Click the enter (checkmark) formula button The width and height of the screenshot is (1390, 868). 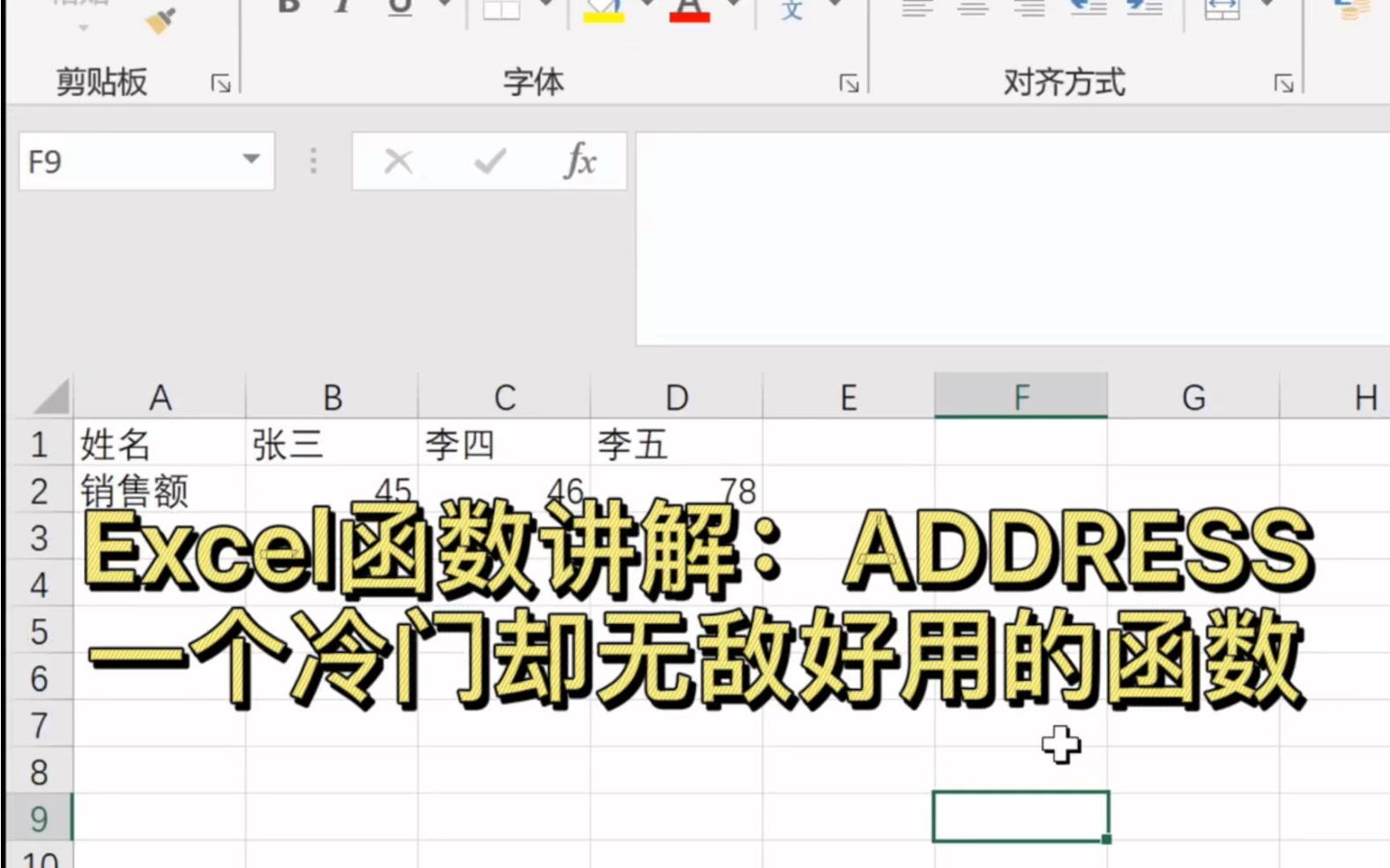click(490, 161)
